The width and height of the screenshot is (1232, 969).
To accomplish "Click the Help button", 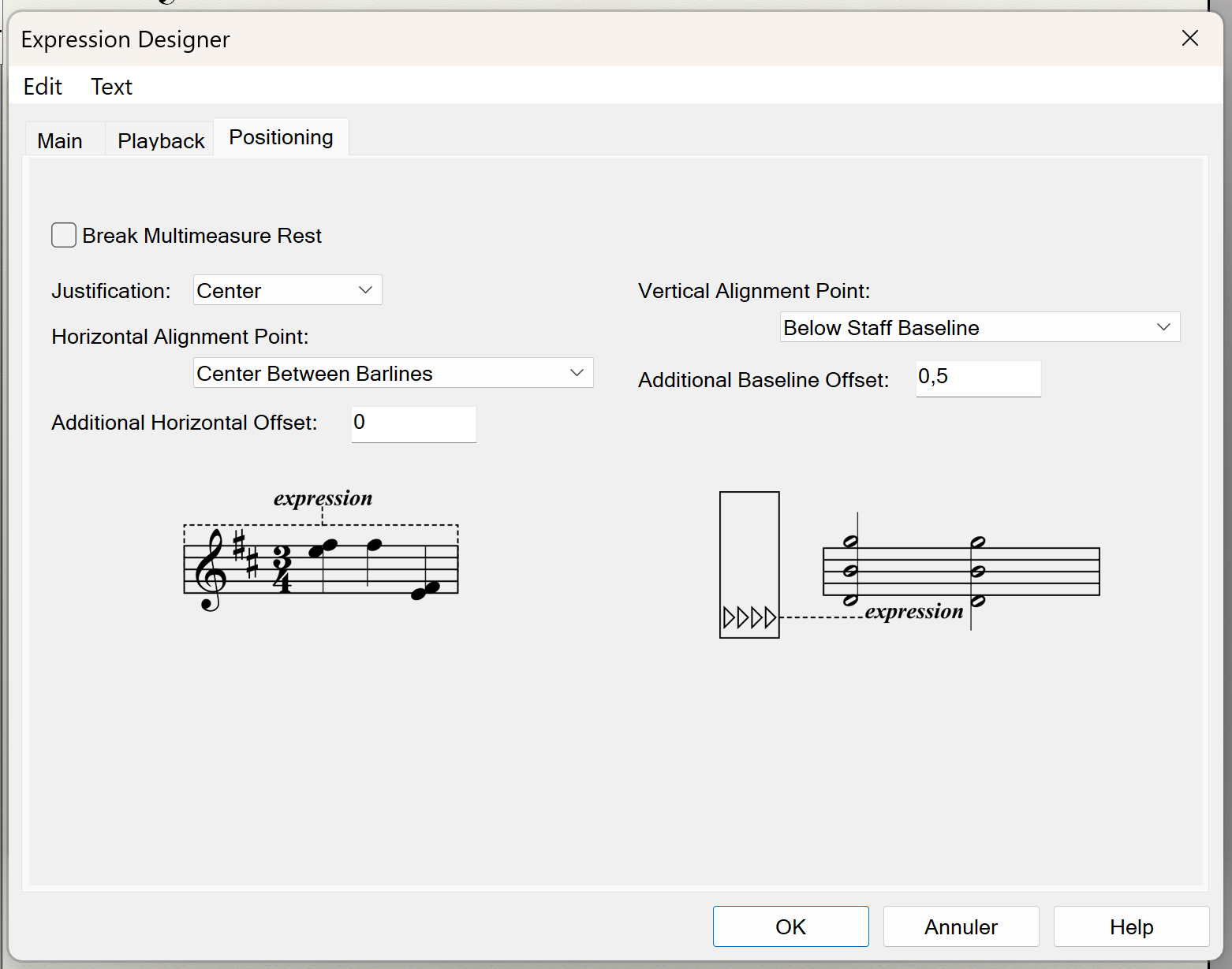I will 1130,926.
